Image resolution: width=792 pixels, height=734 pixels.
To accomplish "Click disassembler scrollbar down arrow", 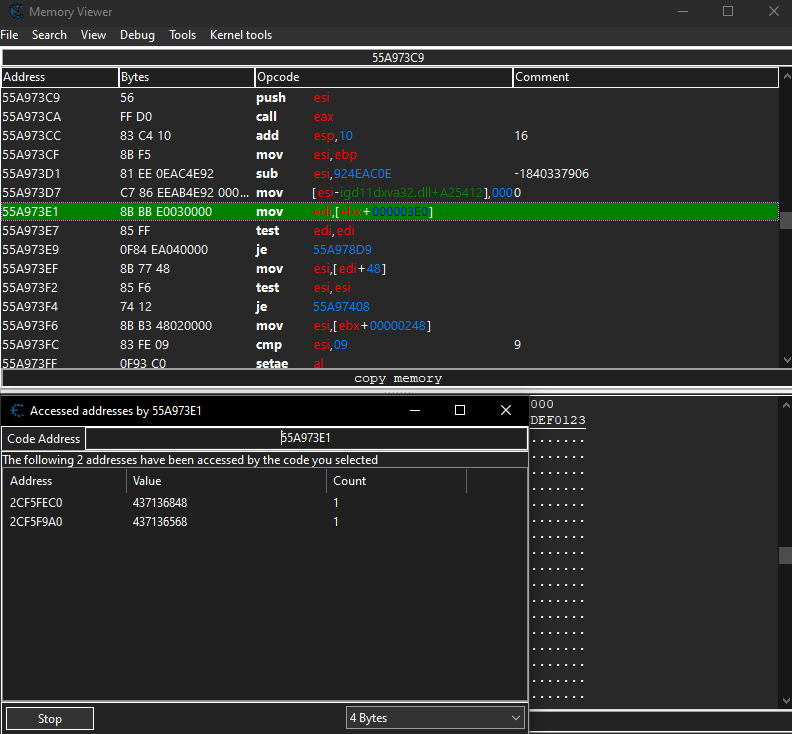I will pos(786,360).
